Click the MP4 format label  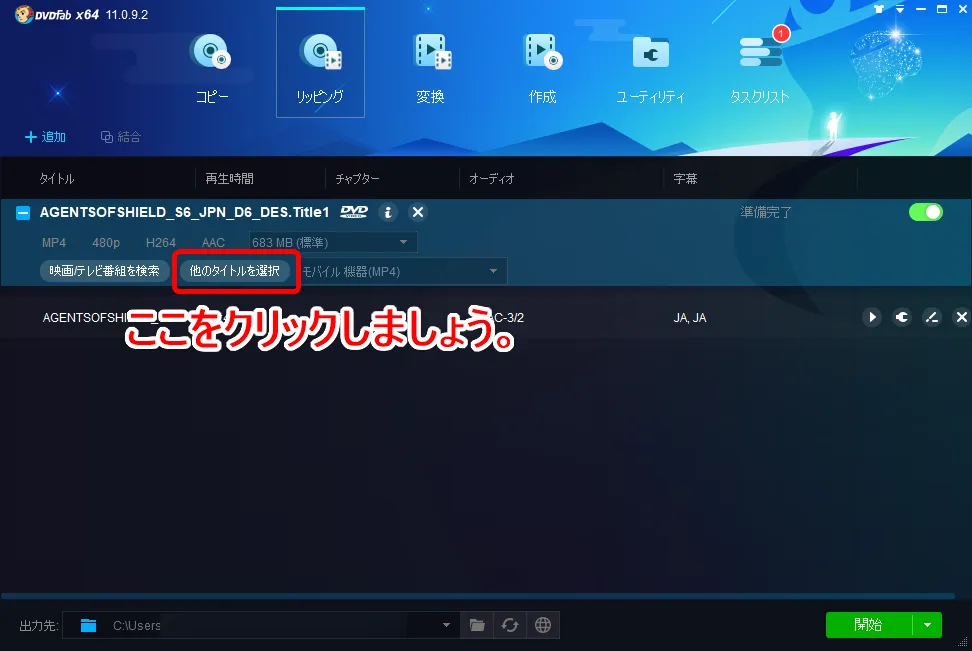[54, 242]
